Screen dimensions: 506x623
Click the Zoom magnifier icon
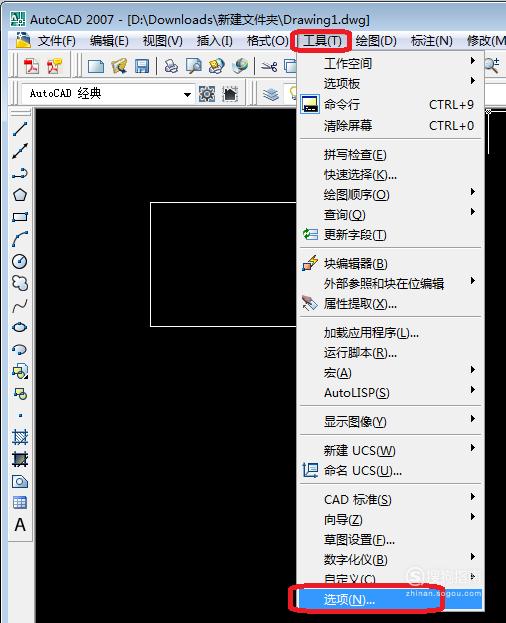pos(492,66)
